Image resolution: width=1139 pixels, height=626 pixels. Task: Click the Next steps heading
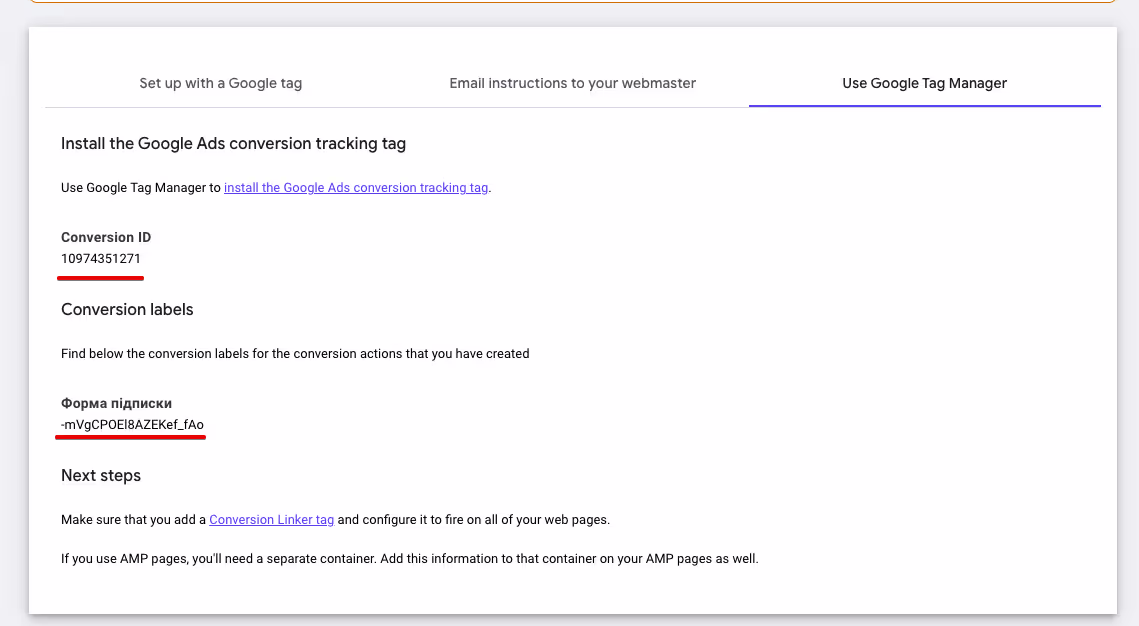pos(101,476)
